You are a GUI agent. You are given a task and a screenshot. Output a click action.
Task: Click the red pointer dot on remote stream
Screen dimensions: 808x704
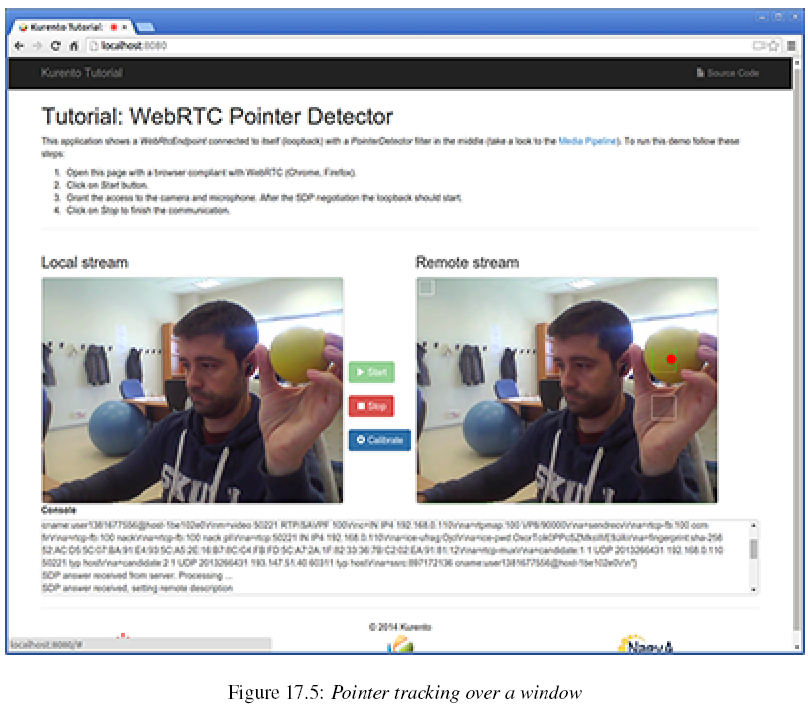click(x=671, y=359)
